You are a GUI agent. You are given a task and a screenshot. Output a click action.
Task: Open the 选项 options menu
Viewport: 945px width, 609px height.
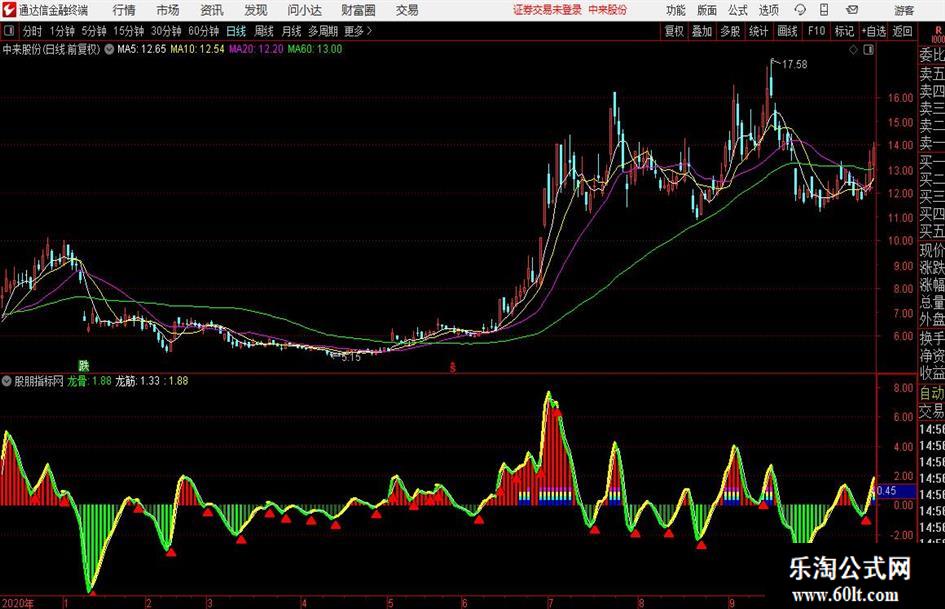click(x=768, y=10)
